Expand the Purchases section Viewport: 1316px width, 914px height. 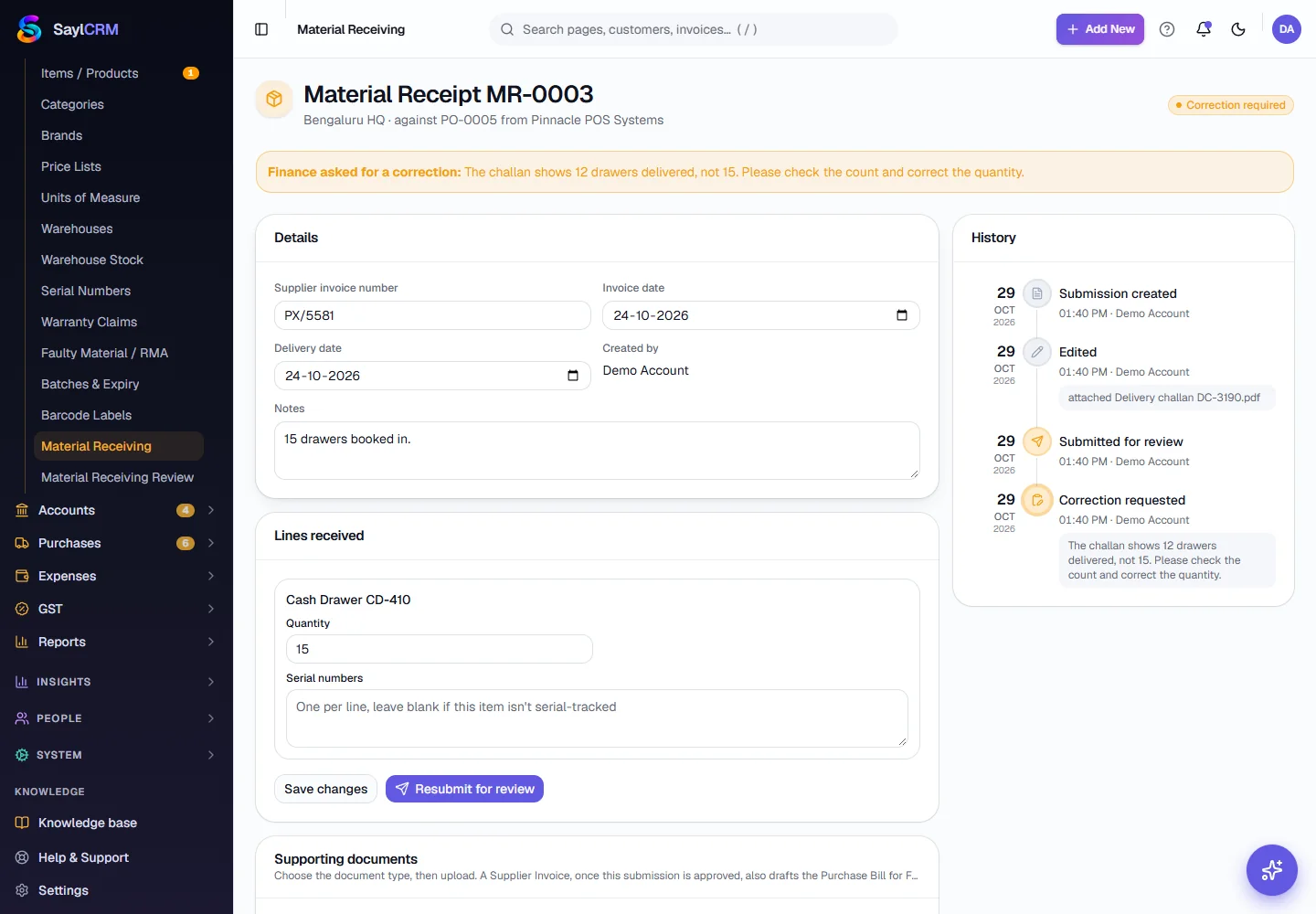pos(116,543)
